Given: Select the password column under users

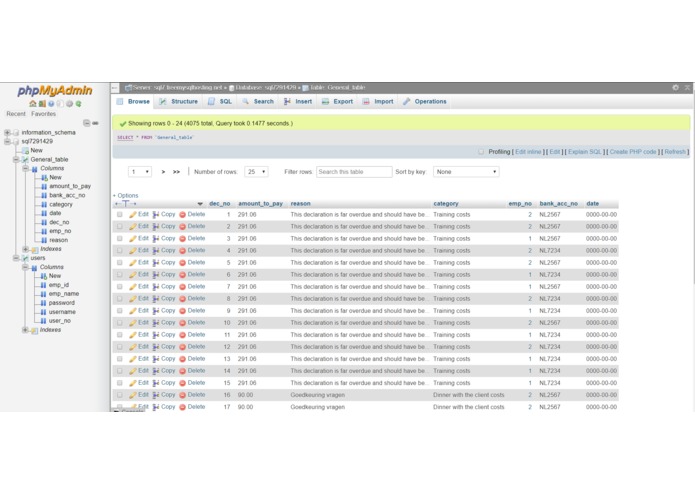Looking at the screenshot, I should 62,303.
